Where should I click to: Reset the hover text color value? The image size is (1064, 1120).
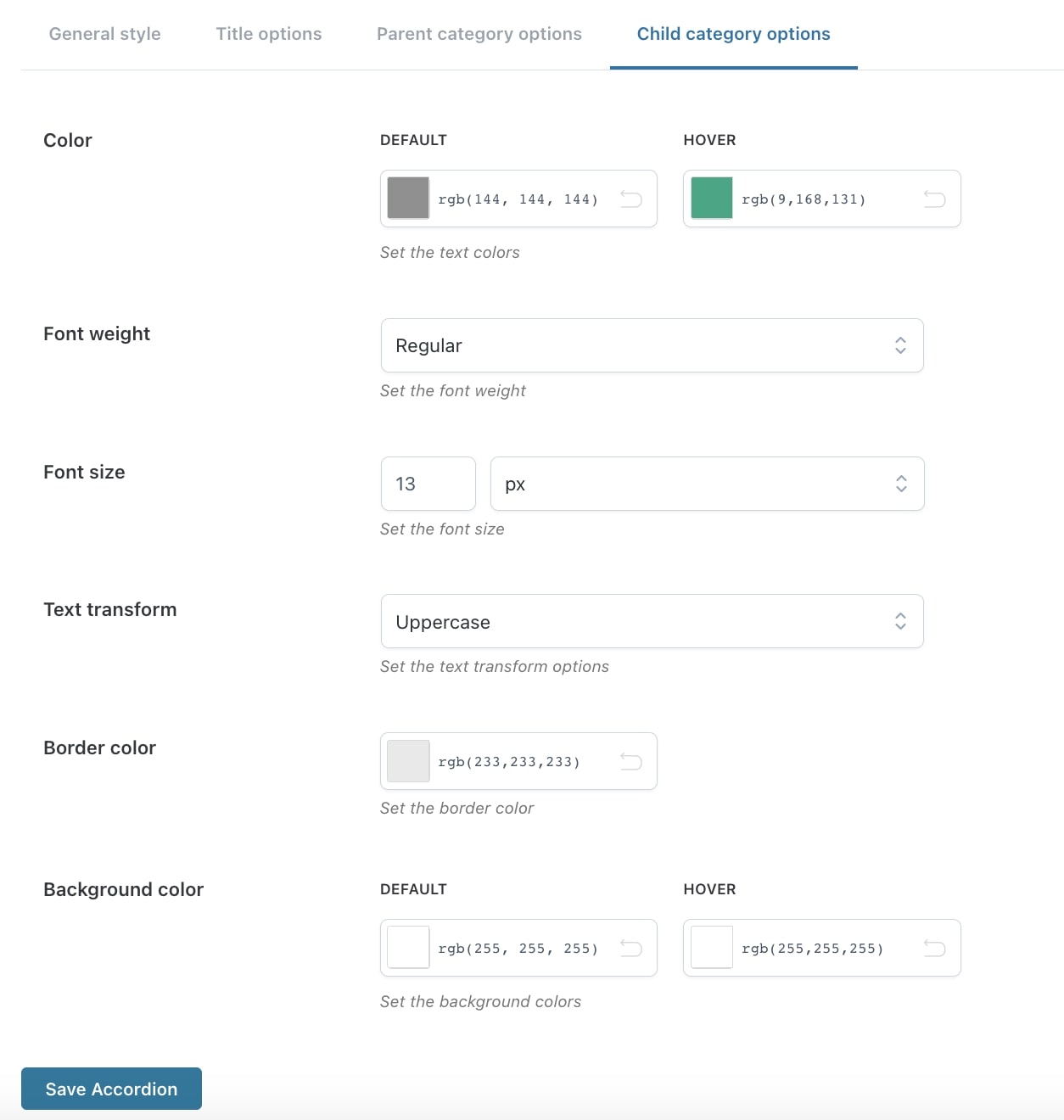pos(934,199)
